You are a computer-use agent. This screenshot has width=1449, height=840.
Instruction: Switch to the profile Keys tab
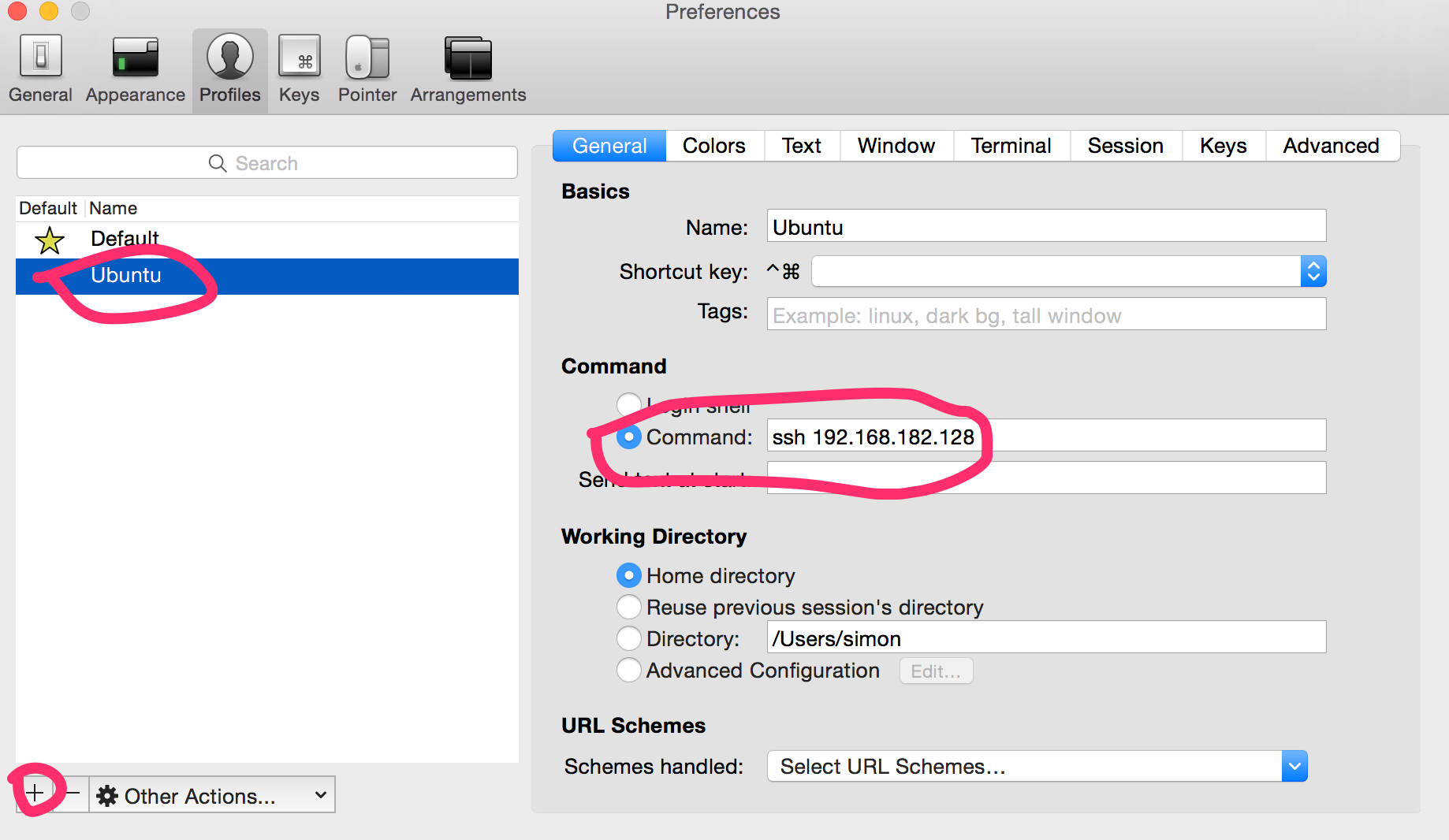(1224, 146)
